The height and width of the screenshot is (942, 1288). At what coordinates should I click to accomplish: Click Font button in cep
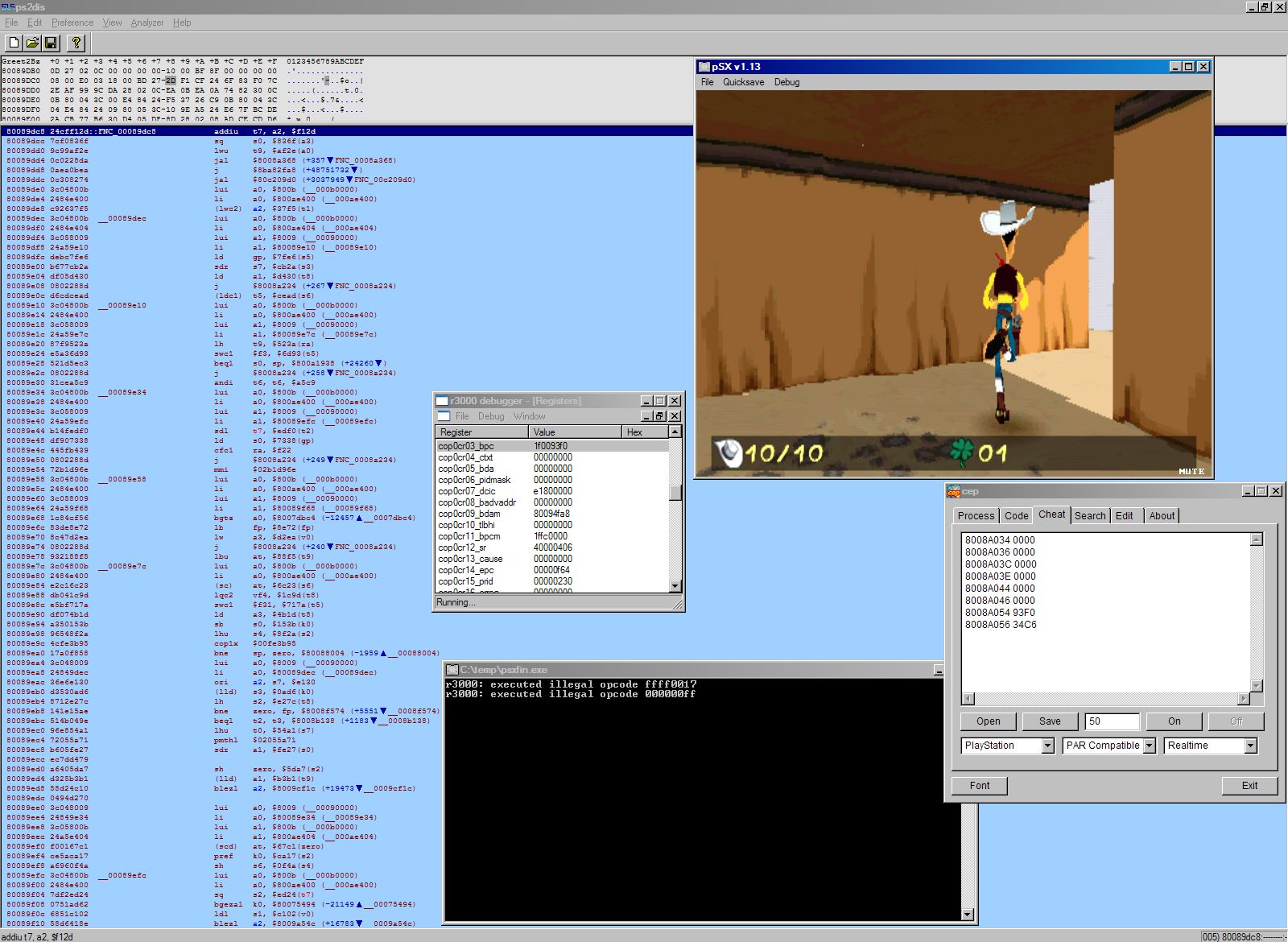pyautogui.click(x=980, y=786)
